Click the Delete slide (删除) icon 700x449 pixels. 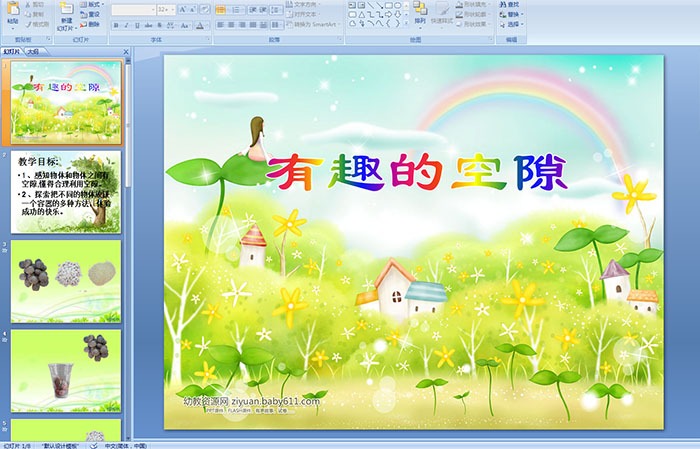[x=92, y=24]
